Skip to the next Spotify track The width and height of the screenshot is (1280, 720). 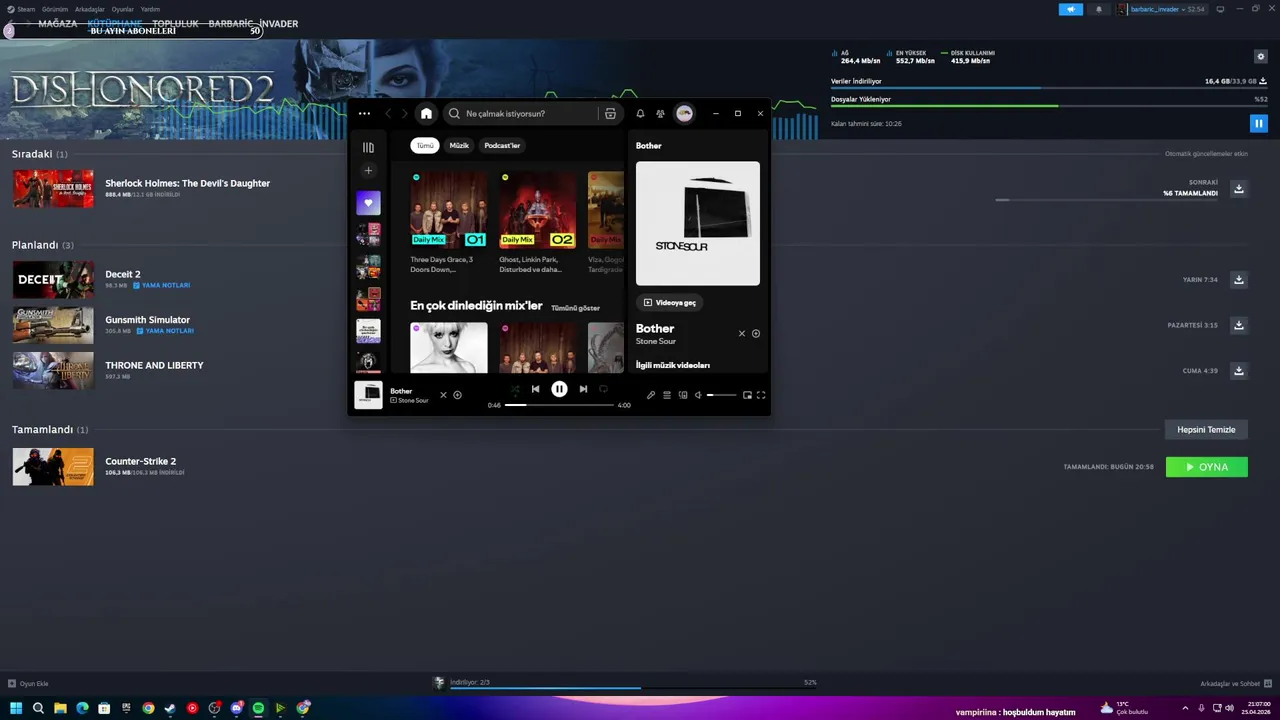pos(583,389)
